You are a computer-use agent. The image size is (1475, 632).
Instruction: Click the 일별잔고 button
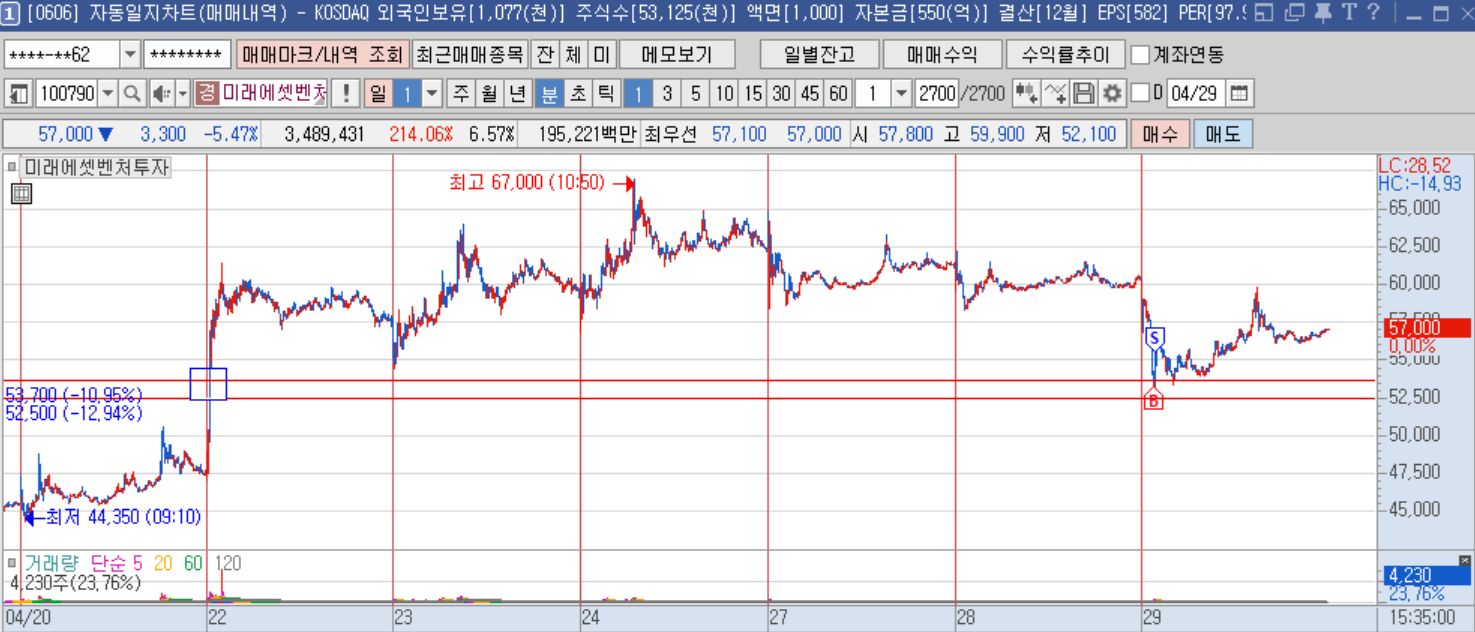[819, 54]
